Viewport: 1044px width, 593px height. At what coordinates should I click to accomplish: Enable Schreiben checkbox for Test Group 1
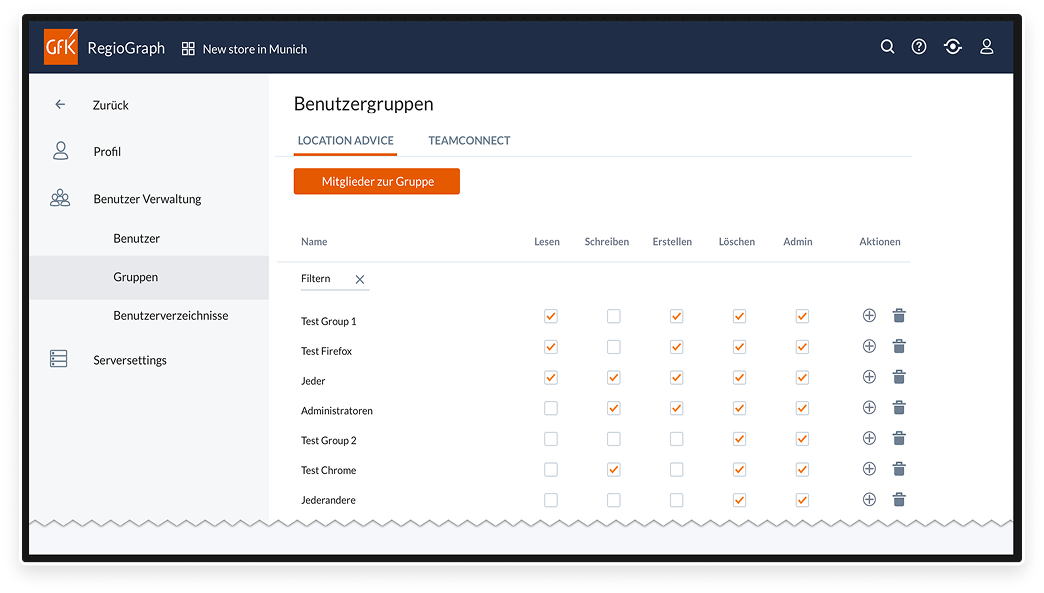coord(613,316)
